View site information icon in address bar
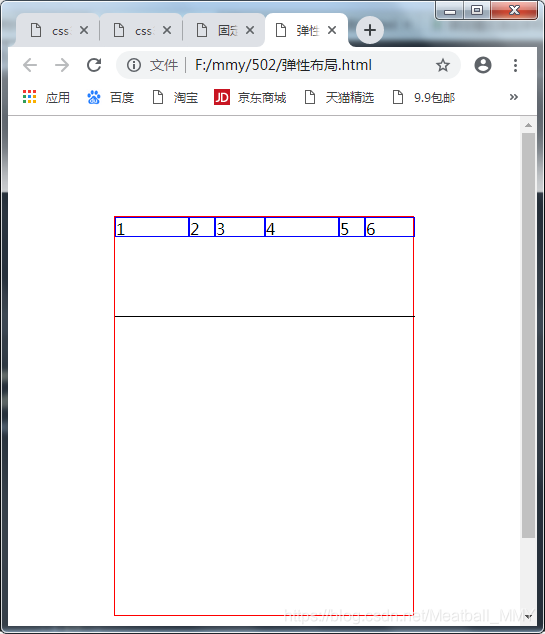This screenshot has width=545, height=634. pyautogui.click(x=134, y=65)
